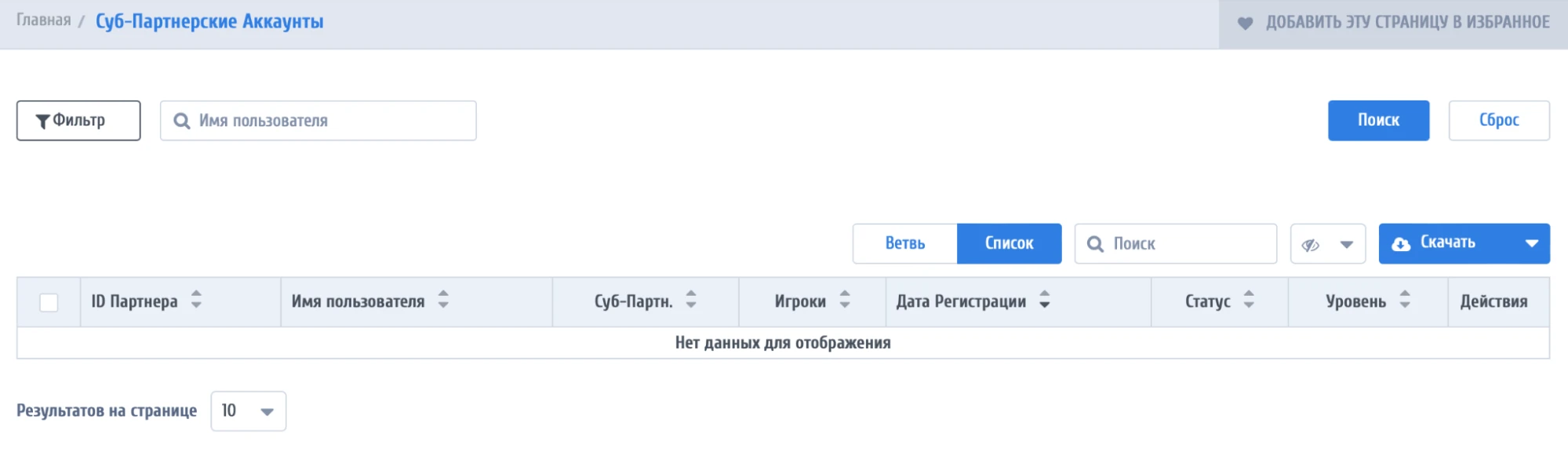This screenshot has width=1568, height=452.
Task: Sort by Суб-Партн. column arrows
Action: click(x=691, y=300)
